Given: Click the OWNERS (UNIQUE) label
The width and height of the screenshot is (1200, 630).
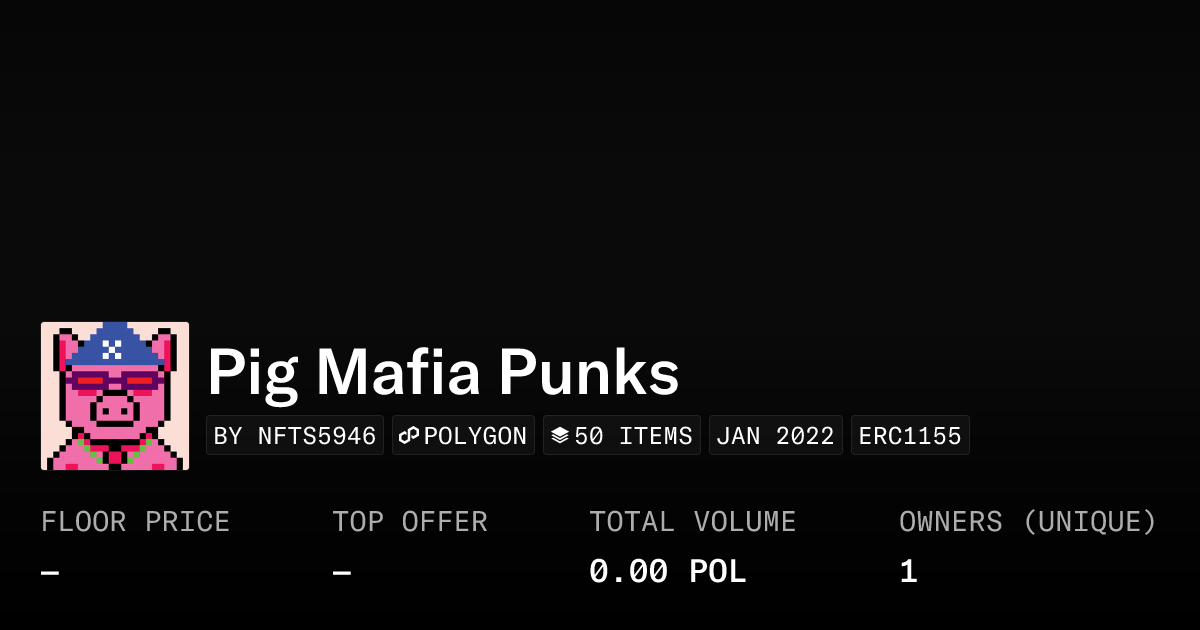Looking at the screenshot, I should pos(1027,522).
